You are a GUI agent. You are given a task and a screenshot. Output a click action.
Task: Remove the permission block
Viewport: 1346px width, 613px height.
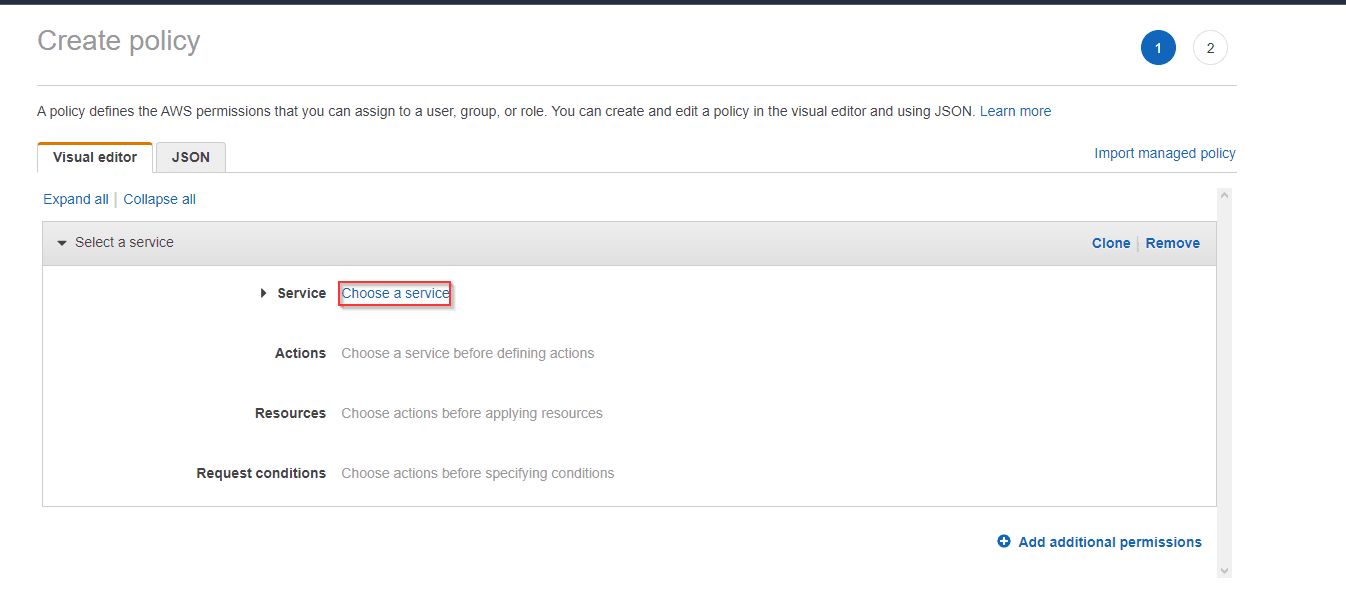1172,243
